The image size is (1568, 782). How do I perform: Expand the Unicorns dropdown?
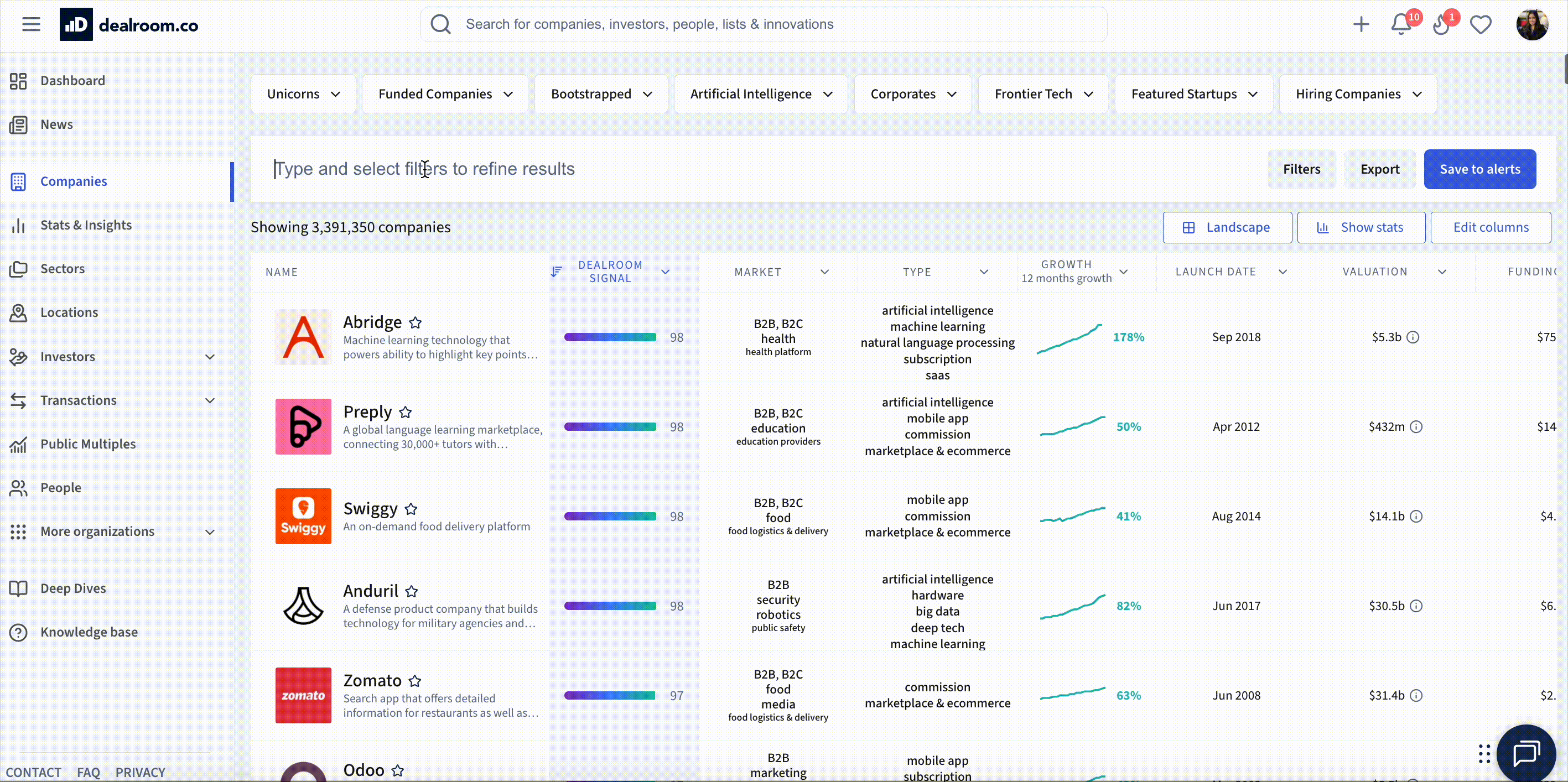(x=303, y=93)
